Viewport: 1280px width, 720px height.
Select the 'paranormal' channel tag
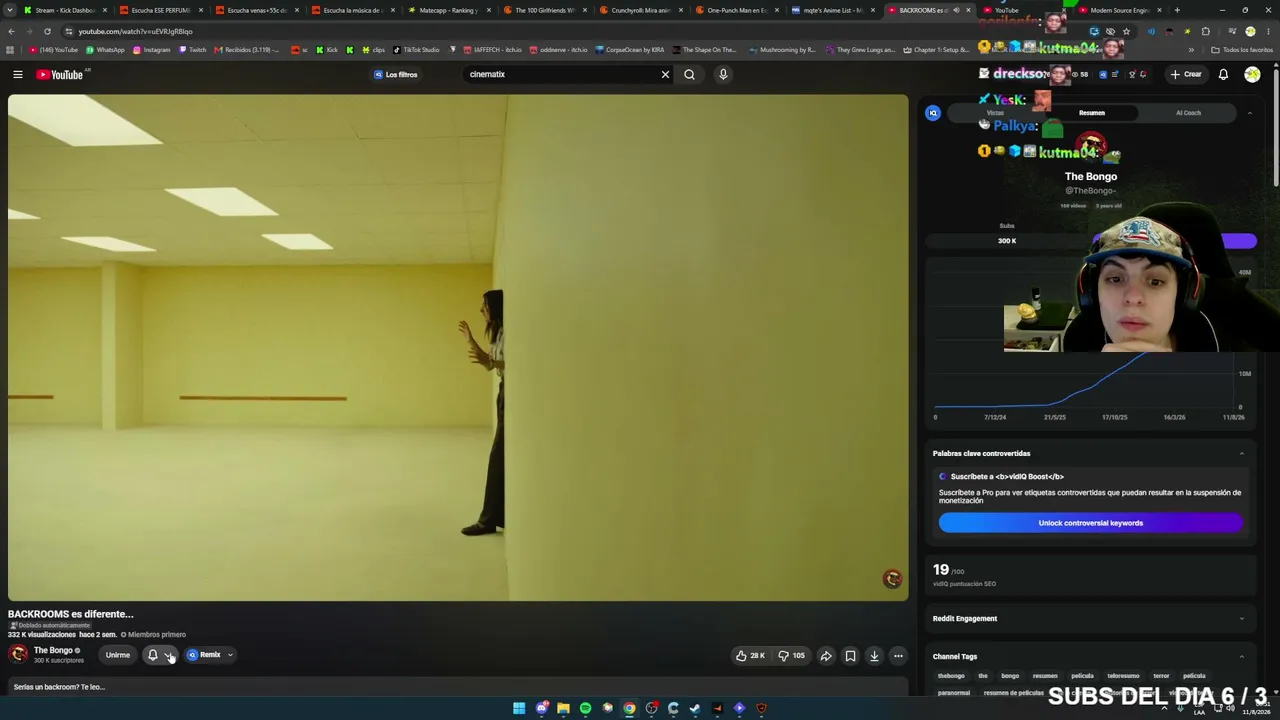(954, 693)
